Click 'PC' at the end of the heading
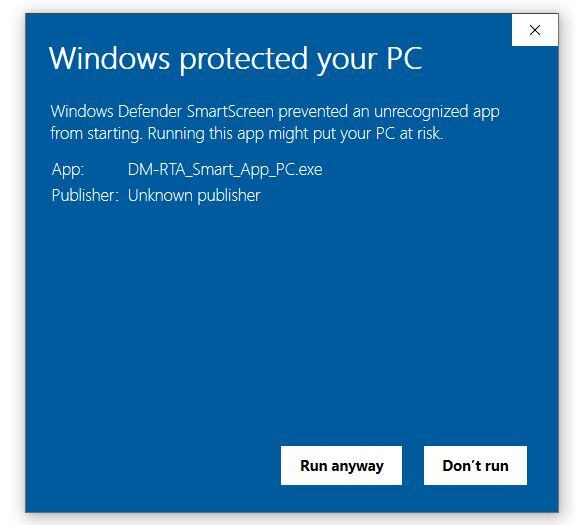Viewport: 575px width, 525px height. [x=404, y=58]
